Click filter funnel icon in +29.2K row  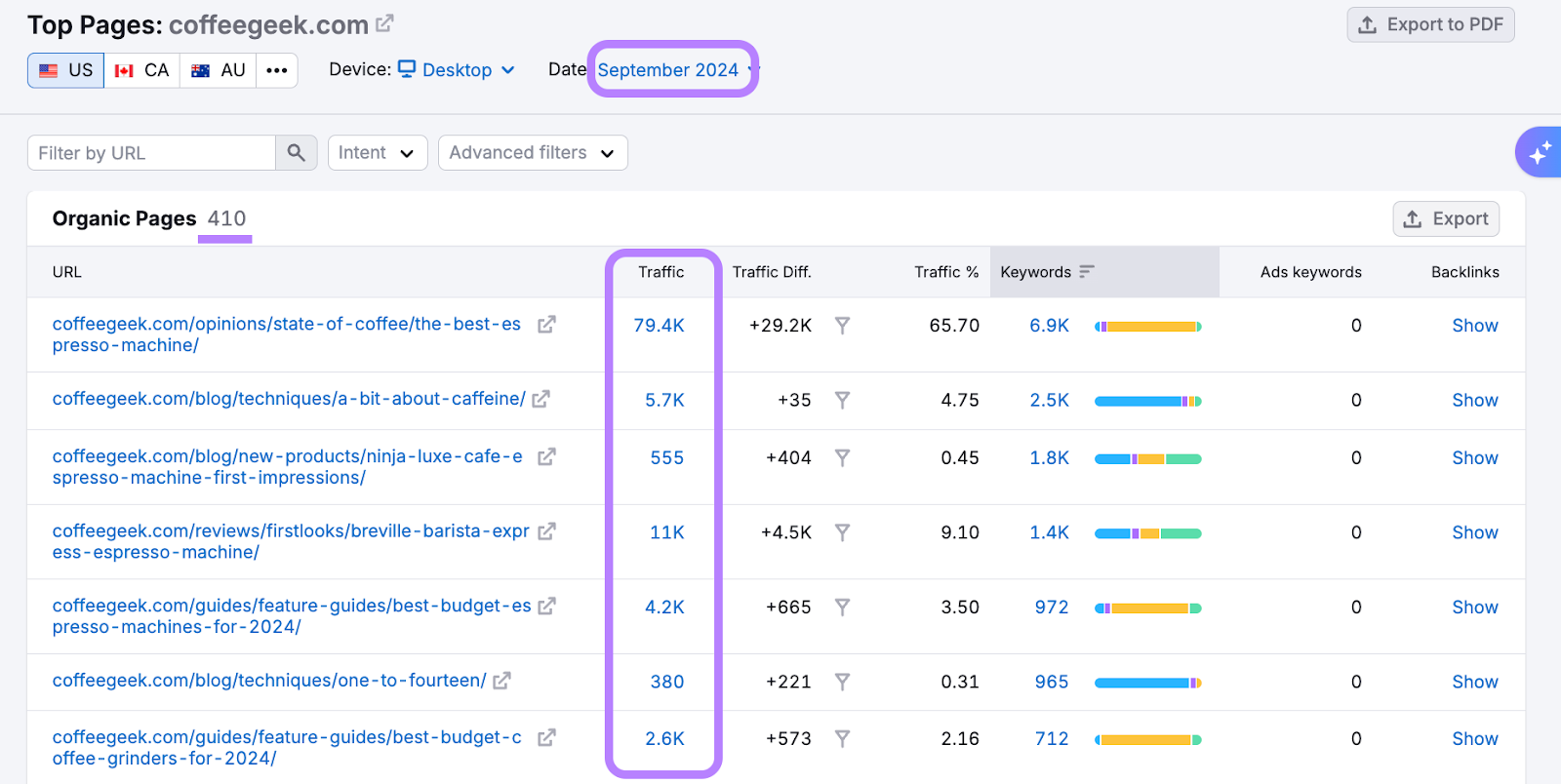pos(842,326)
